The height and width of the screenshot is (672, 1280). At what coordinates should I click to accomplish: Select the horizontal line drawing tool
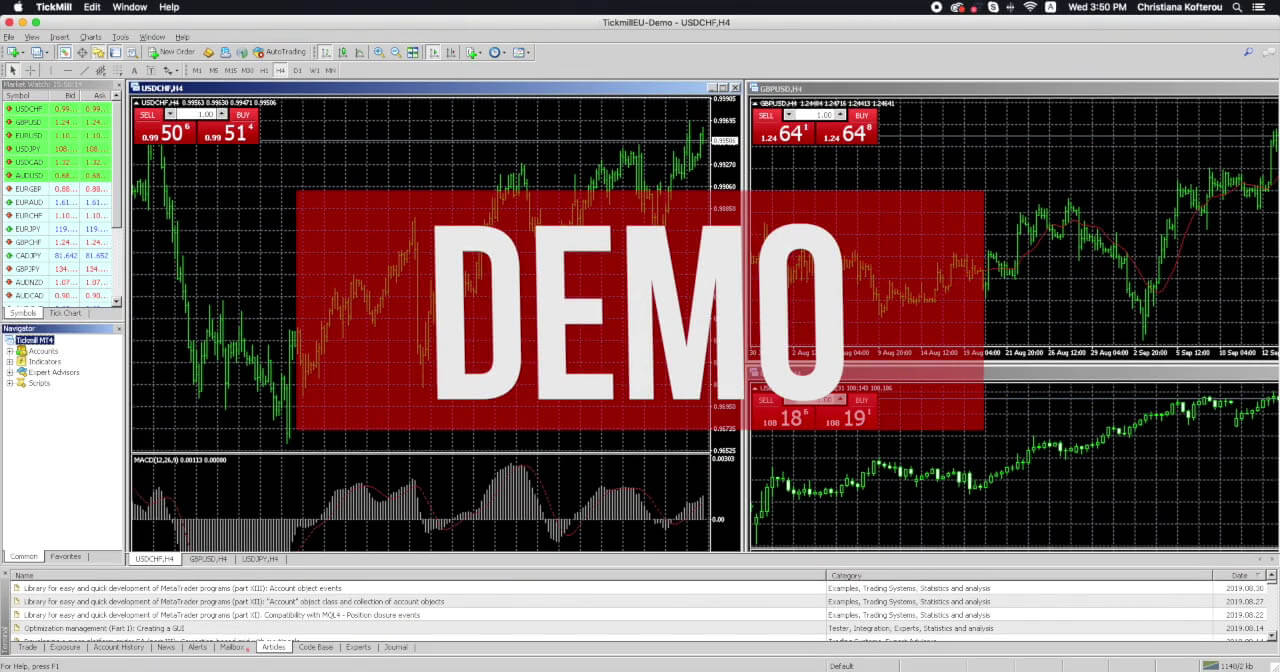tap(67, 70)
